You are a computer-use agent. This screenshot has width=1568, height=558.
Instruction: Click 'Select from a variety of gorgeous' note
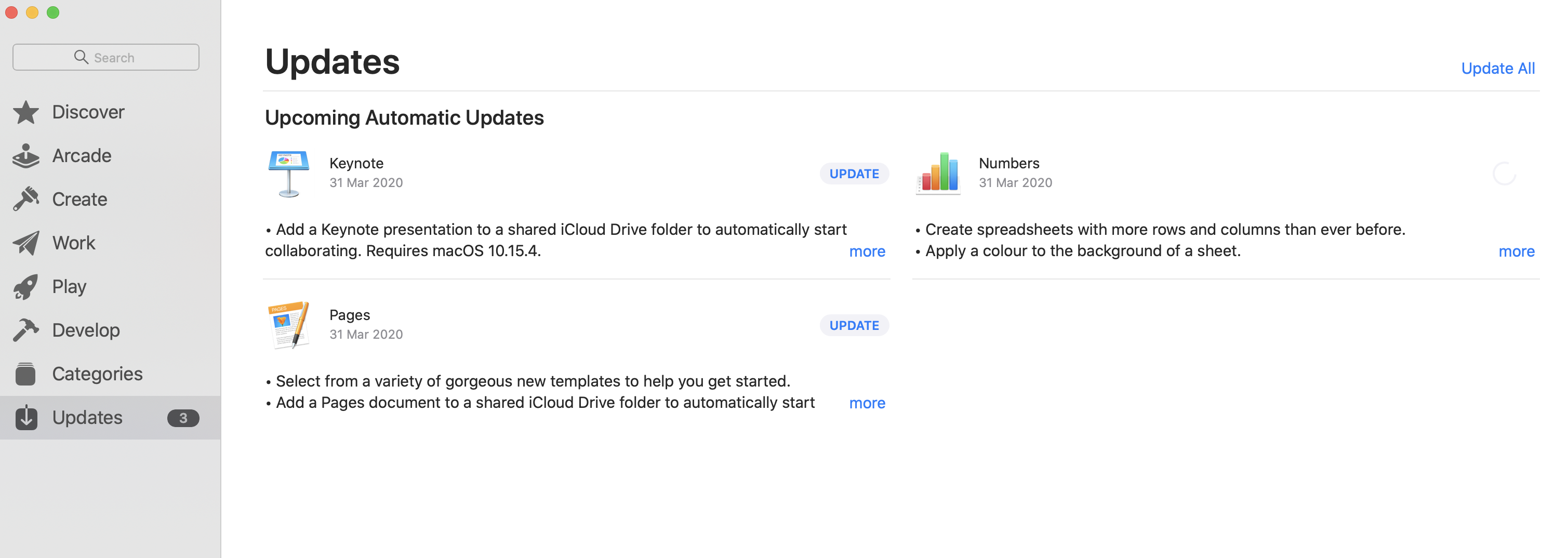tap(528, 381)
